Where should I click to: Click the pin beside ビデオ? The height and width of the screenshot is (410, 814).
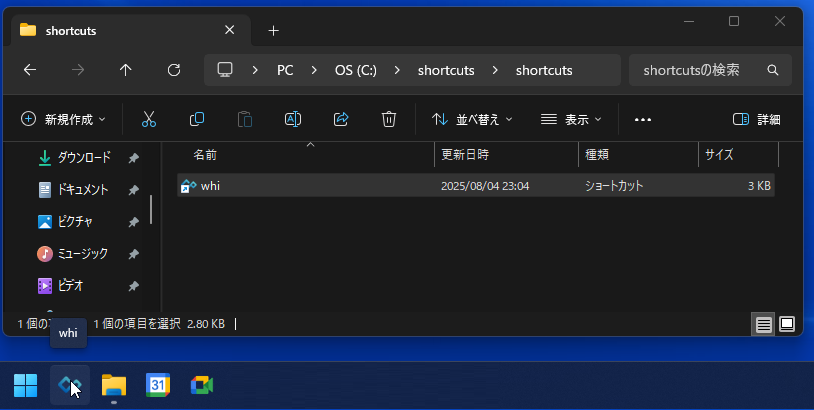pyautogui.click(x=133, y=286)
